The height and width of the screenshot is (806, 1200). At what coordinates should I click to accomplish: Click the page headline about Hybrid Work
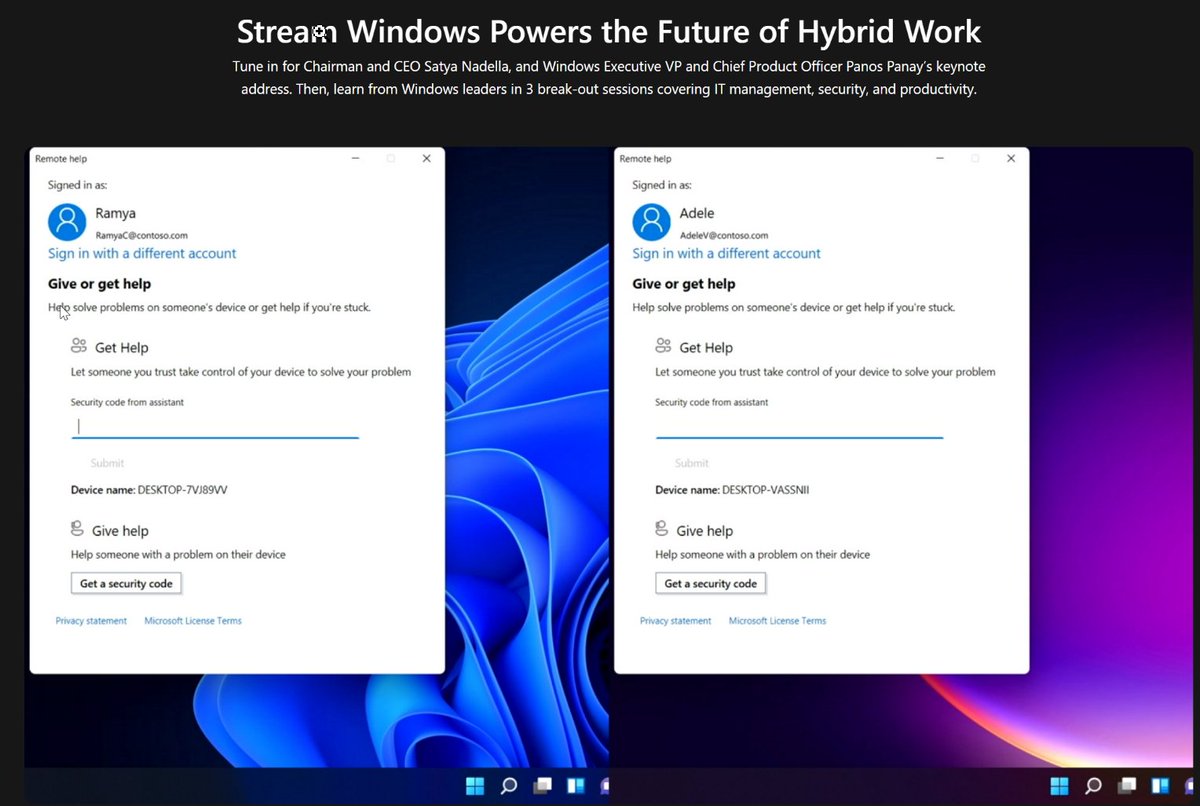point(609,32)
